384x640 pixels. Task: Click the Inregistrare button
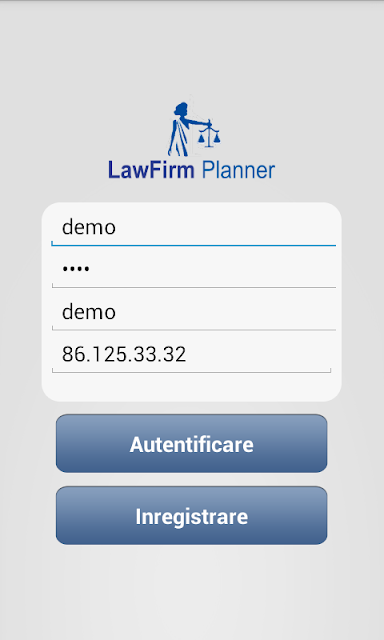pyautogui.click(x=191, y=516)
